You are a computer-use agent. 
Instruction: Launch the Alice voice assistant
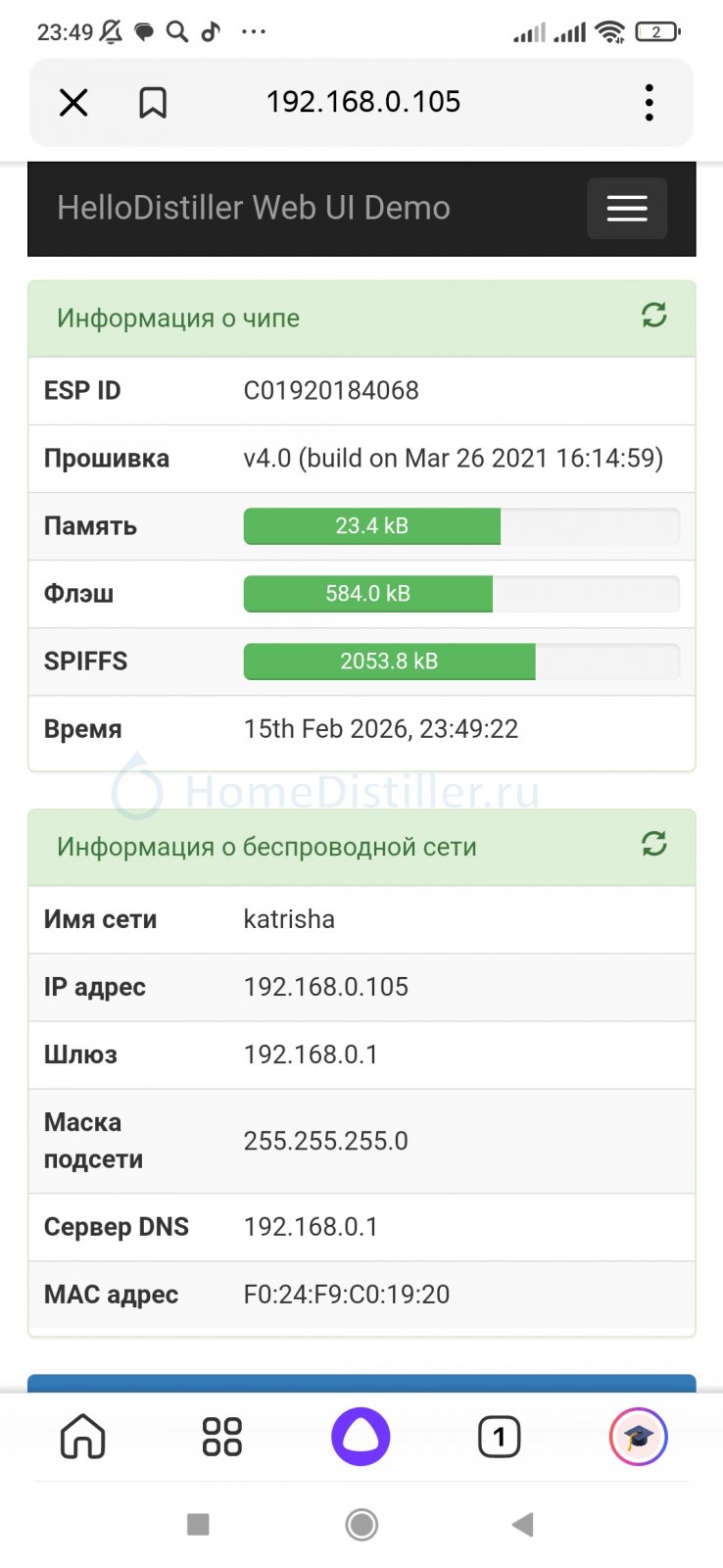[361, 1437]
